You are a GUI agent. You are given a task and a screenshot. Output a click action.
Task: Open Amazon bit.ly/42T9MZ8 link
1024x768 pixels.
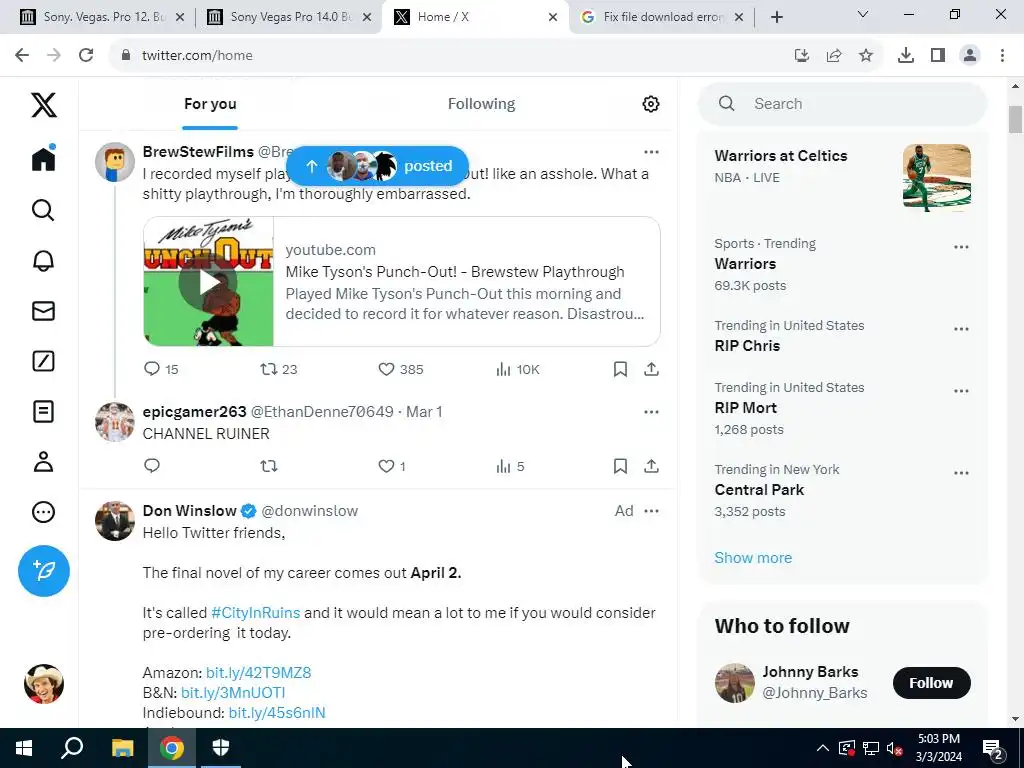pos(259,673)
